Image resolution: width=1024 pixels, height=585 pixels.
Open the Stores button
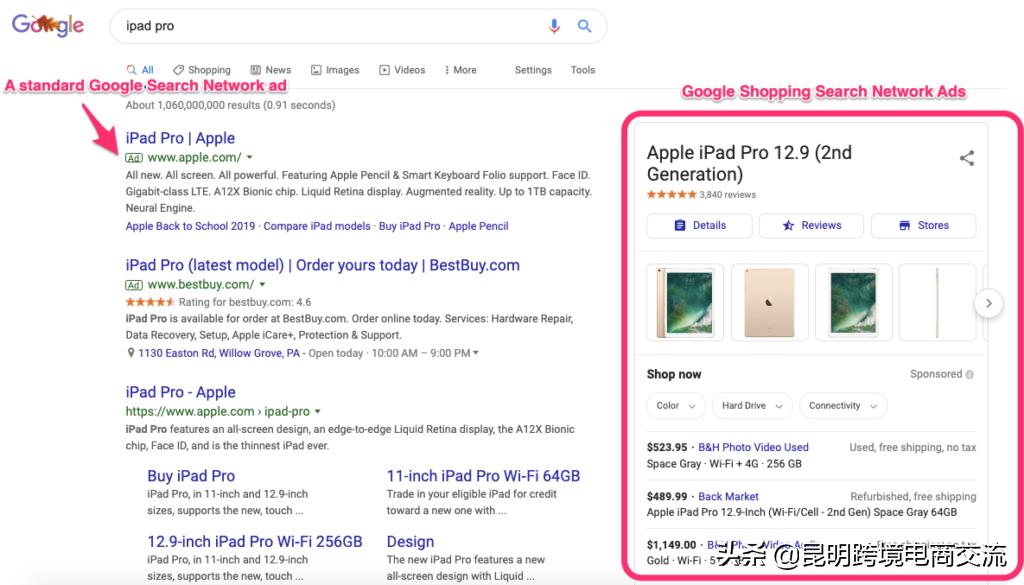[x=923, y=225]
